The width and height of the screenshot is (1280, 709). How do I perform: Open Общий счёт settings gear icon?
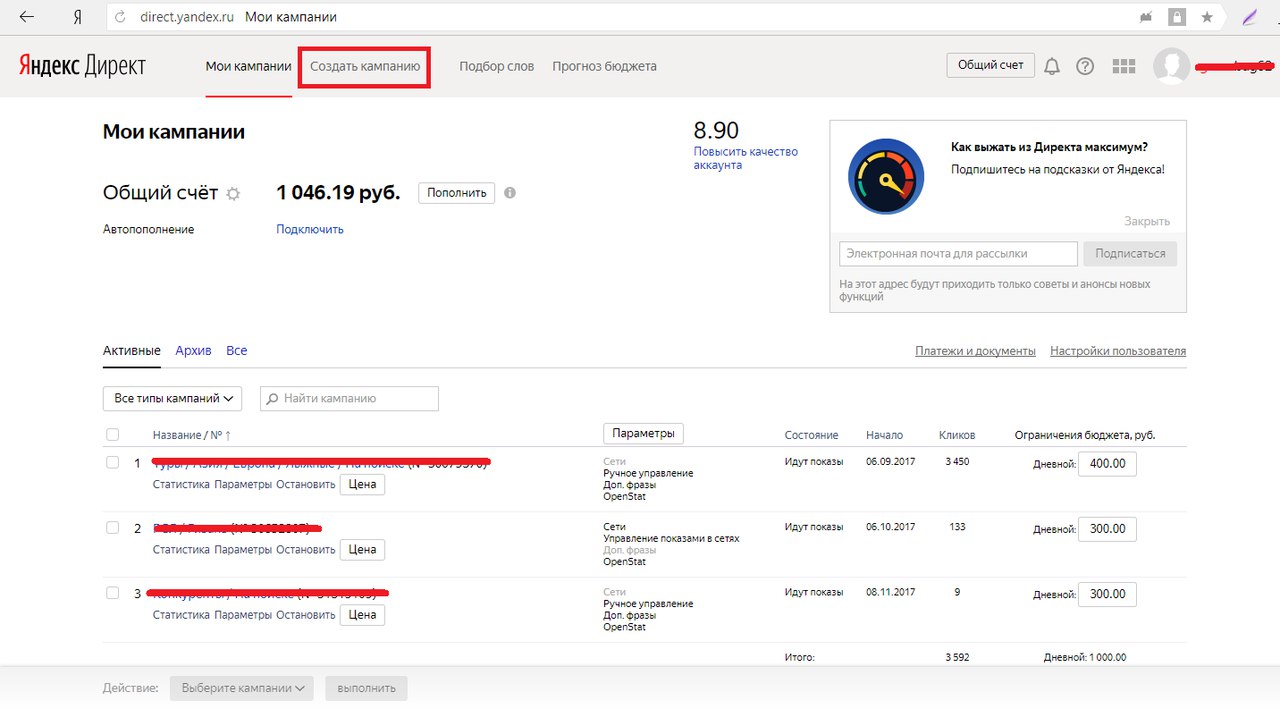pyautogui.click(x=233, y=194)
